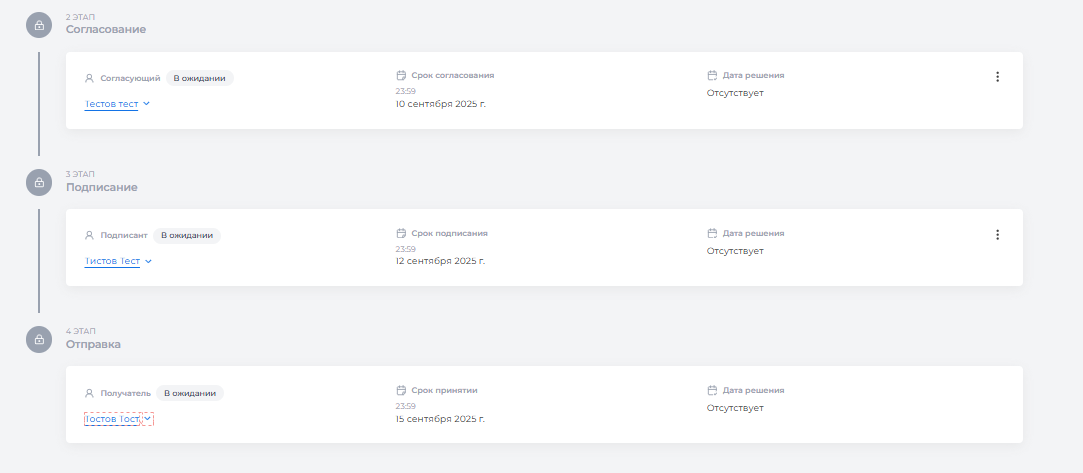Image resolution: width=1083 pixels, height=473 pixels.
Task: Open the three-dot menu in Подписание card
Action: pyautogui.click(x=997, y=235)
